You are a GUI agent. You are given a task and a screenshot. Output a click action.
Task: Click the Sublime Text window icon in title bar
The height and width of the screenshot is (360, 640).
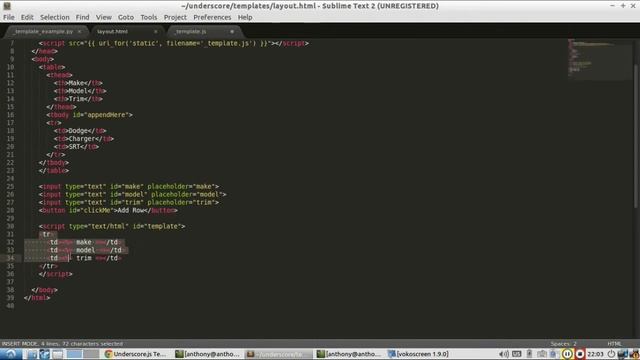(x=7, y=6)
